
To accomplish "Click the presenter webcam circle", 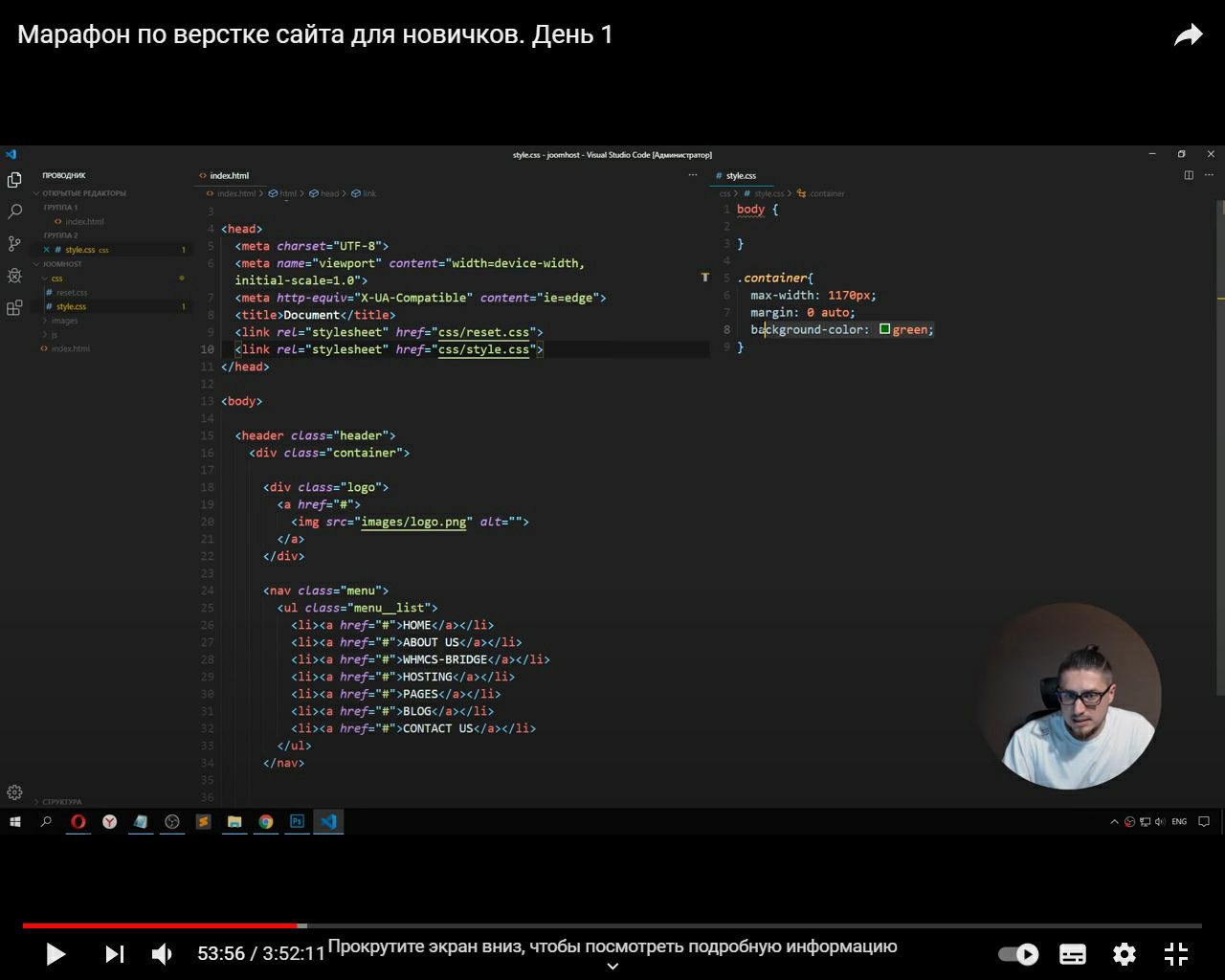I will coord(1069,696).
